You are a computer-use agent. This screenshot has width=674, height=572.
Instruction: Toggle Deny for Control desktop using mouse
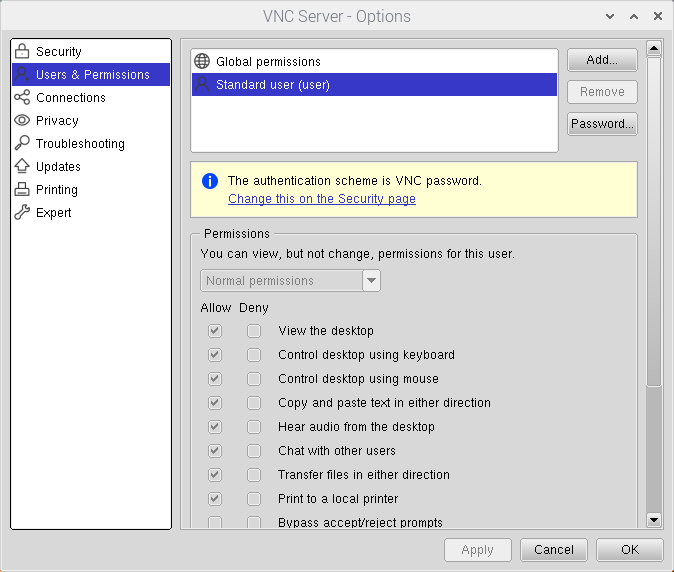pos(254,379)
